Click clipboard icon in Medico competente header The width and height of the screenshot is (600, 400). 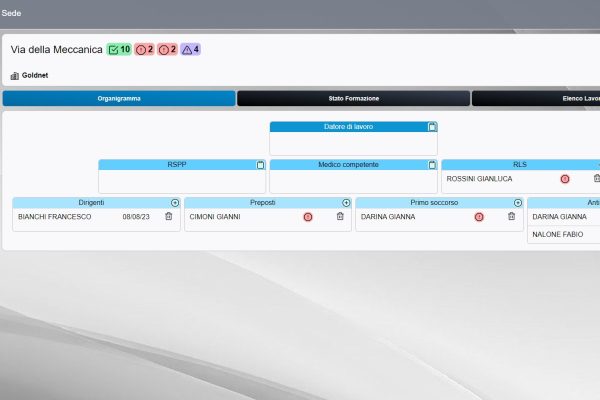pos(432,165)
